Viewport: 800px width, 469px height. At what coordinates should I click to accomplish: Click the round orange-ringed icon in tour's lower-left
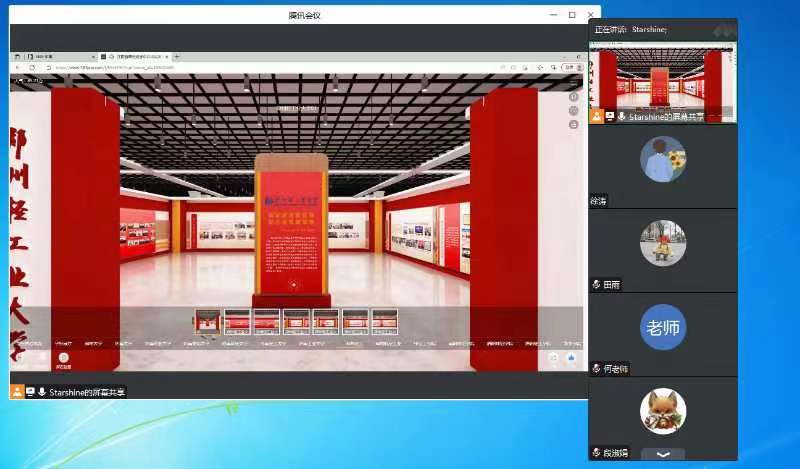pyautogui.click(x=63, y=356)
